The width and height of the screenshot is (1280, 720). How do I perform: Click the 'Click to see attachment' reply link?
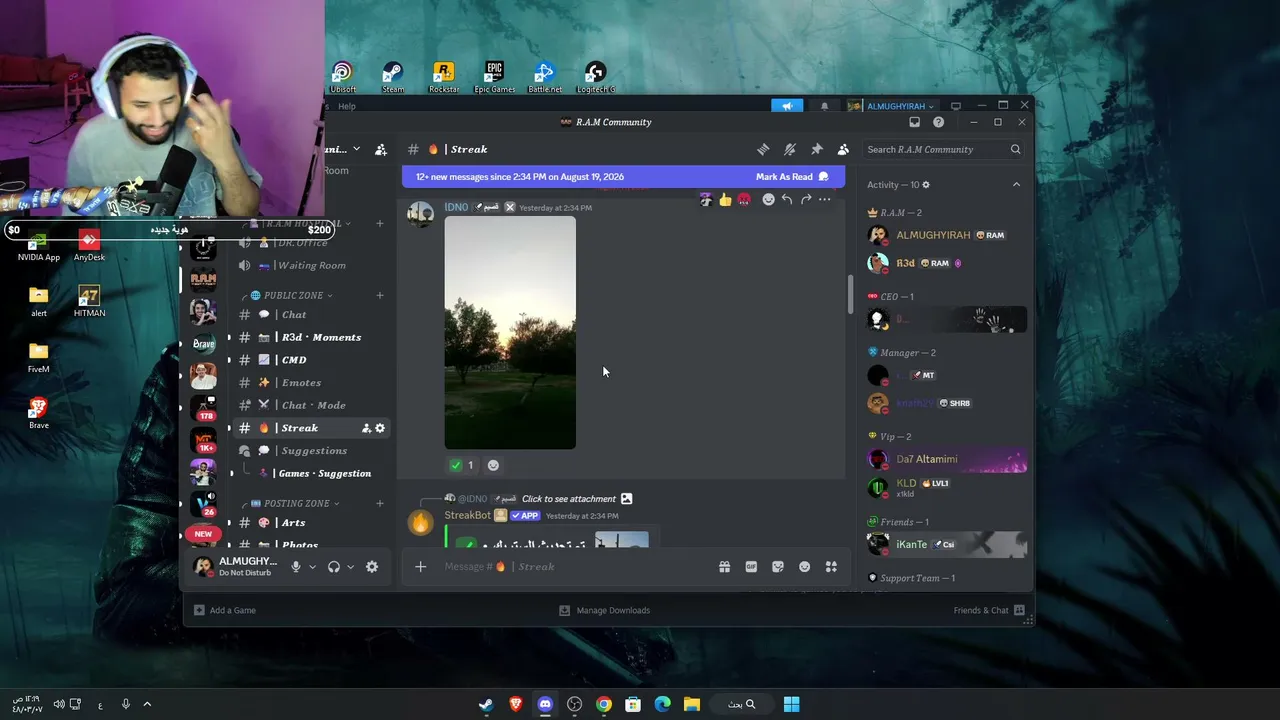point(569,499)
